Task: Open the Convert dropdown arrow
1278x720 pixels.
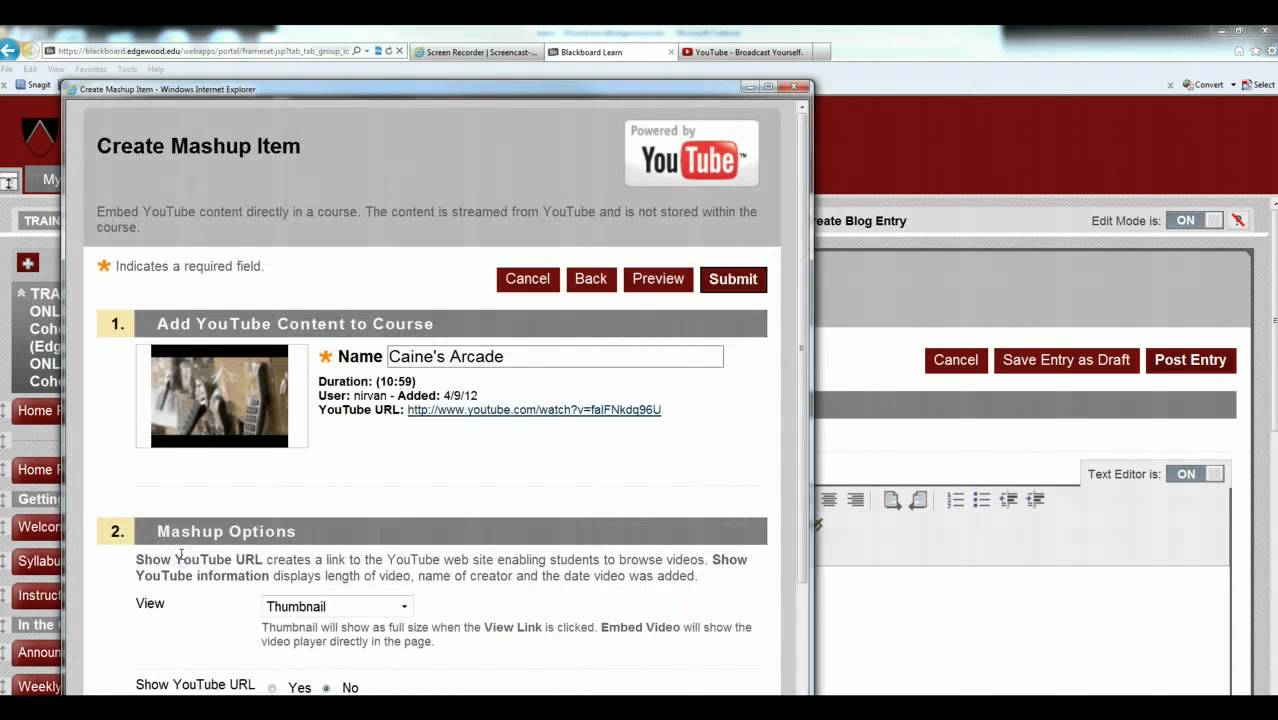Action: point(1233,85)
